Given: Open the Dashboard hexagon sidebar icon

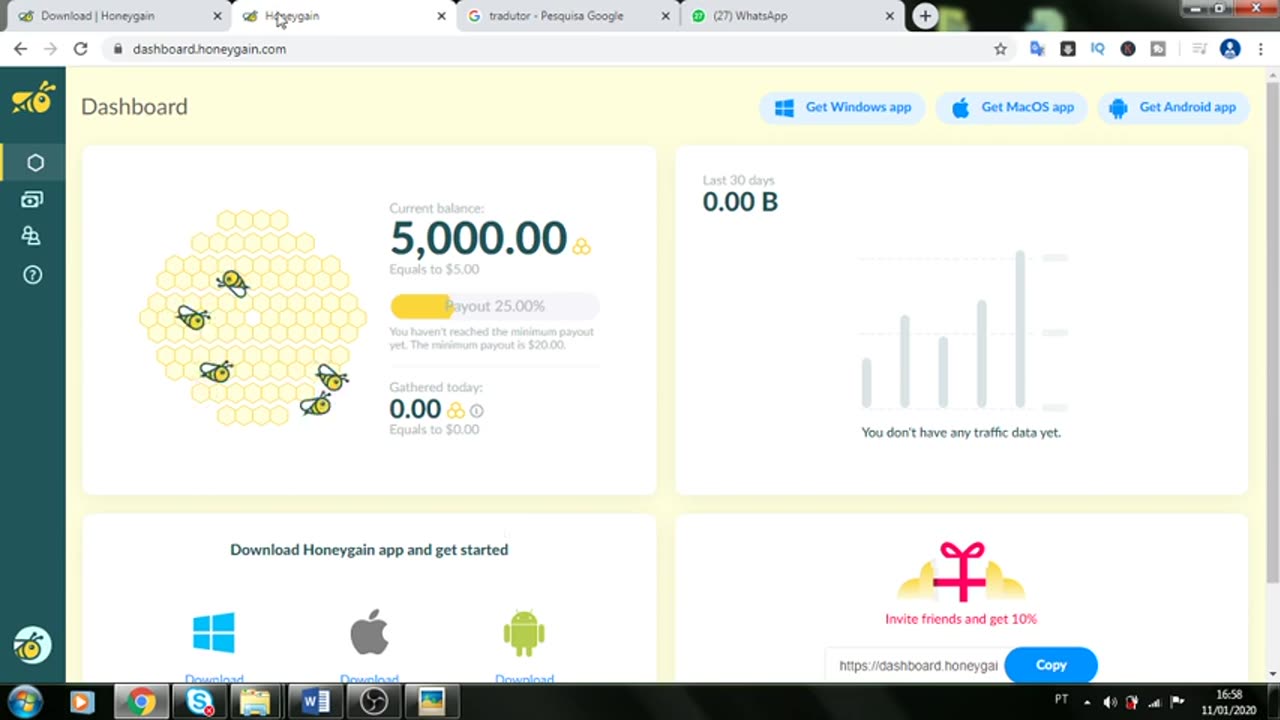Looking at the screenshot, I should coord(35,162).
